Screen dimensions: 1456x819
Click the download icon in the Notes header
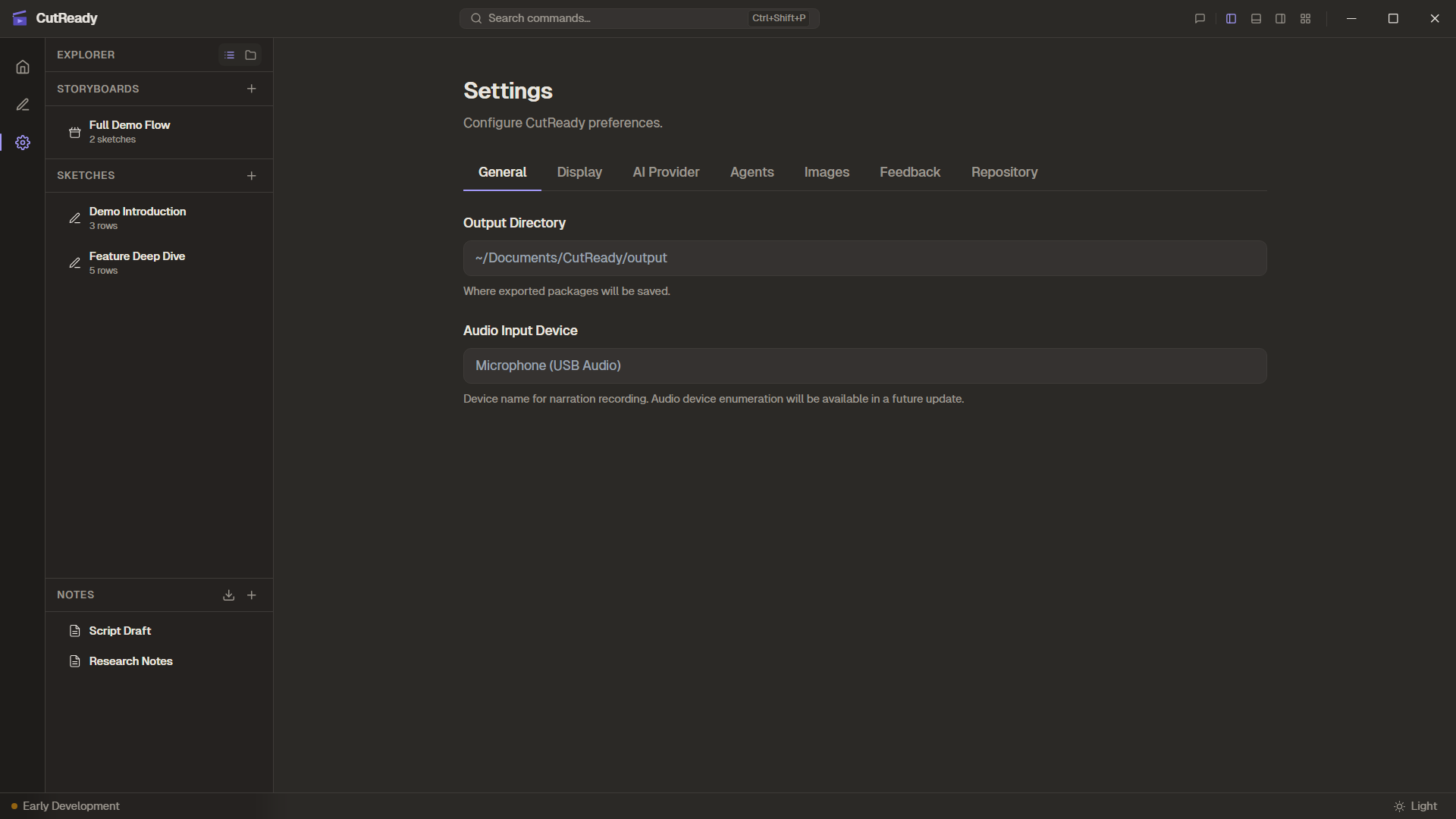[x=228, y=595]
